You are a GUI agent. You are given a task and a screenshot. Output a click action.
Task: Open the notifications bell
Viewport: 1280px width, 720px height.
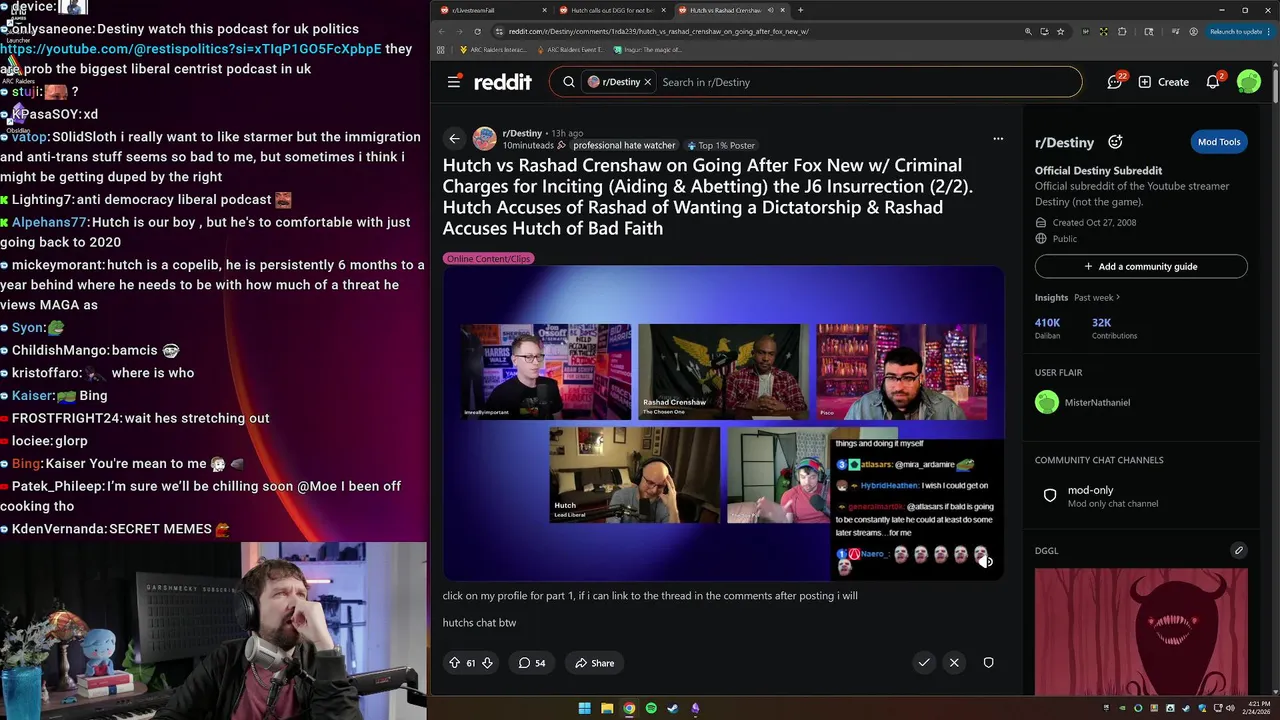pyautogui.click(x=1213, y=82)
